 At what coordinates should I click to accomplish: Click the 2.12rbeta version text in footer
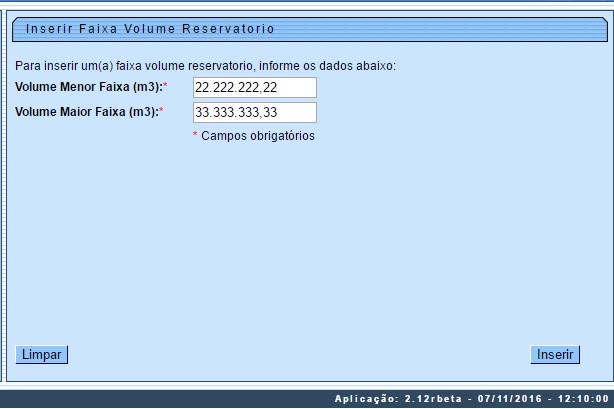click(x=433, y=399)
